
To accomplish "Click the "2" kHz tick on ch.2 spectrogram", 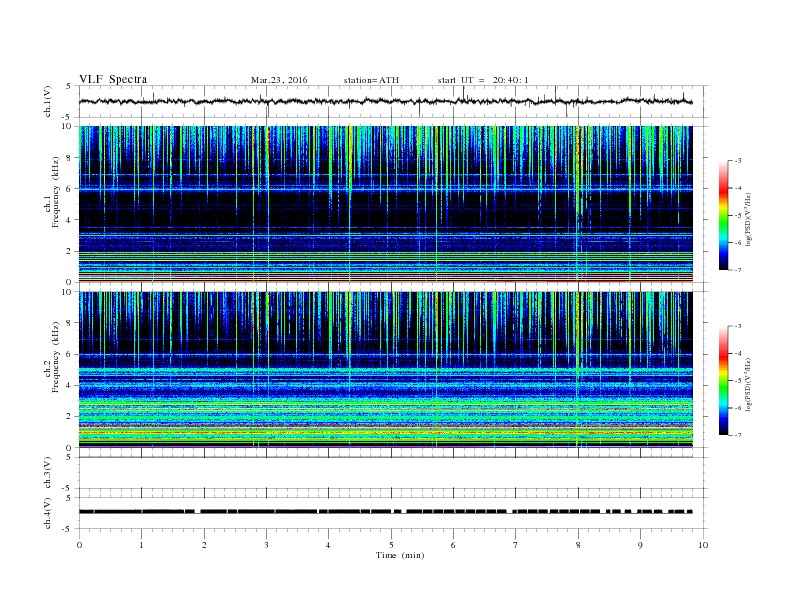I will [69, 417].
